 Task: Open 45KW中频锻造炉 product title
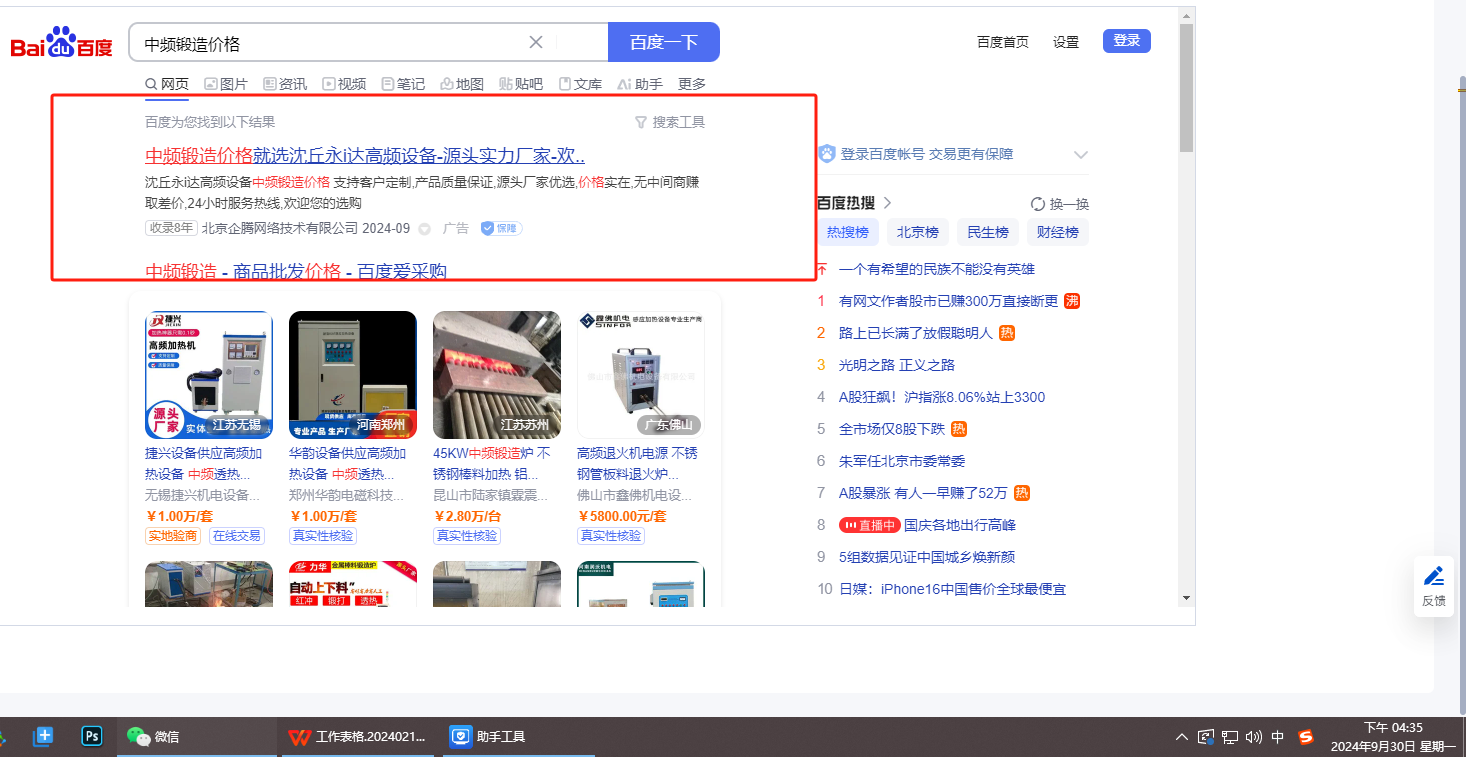[x=493, y=463]
